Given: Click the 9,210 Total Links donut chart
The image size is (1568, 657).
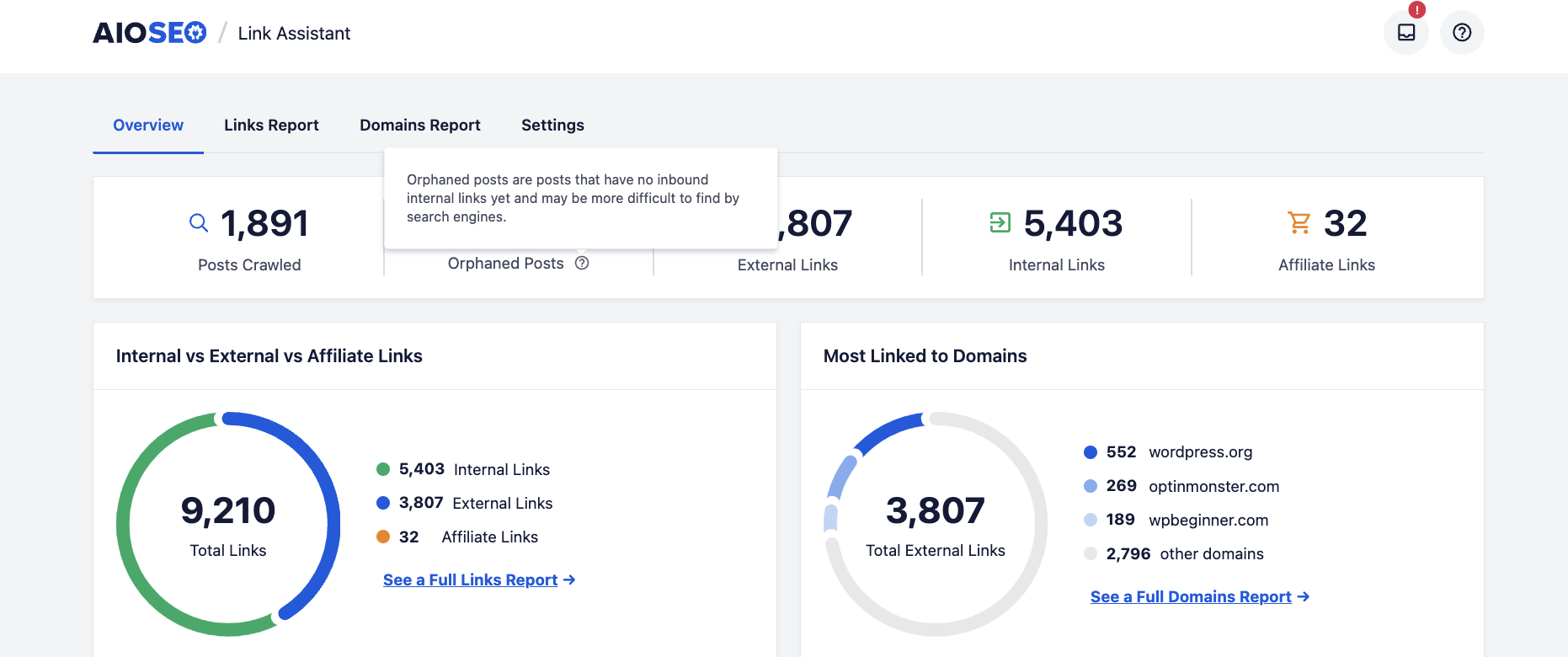Looking at the screenshot, I should (x=228, y=524).
